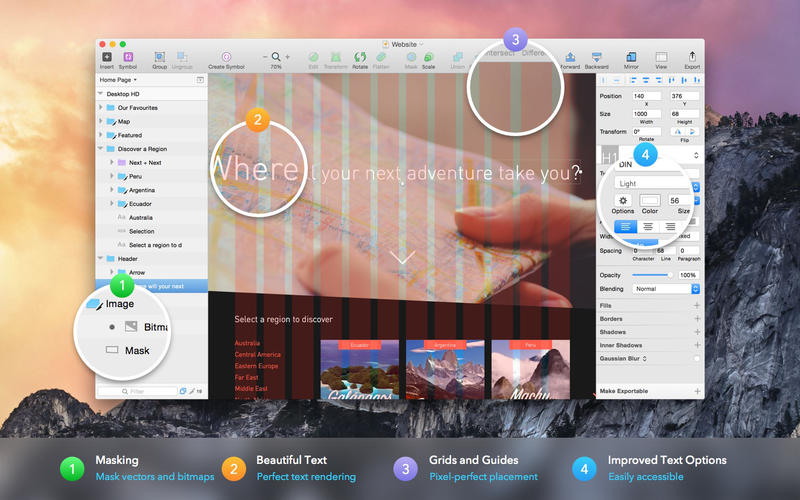Click the Export toolbar icon

point(691,57)
